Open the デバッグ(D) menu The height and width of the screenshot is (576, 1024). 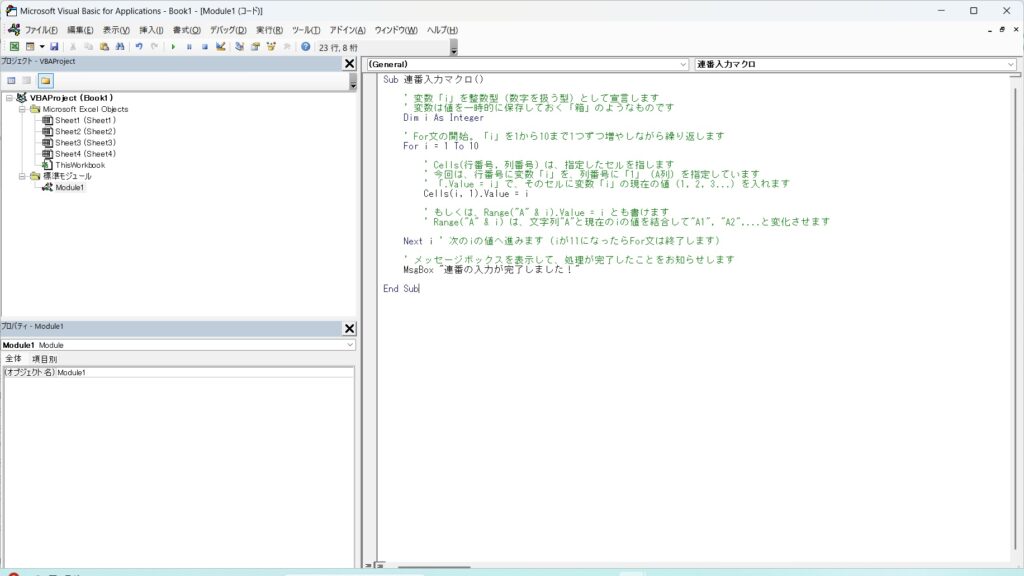(228, 30)
